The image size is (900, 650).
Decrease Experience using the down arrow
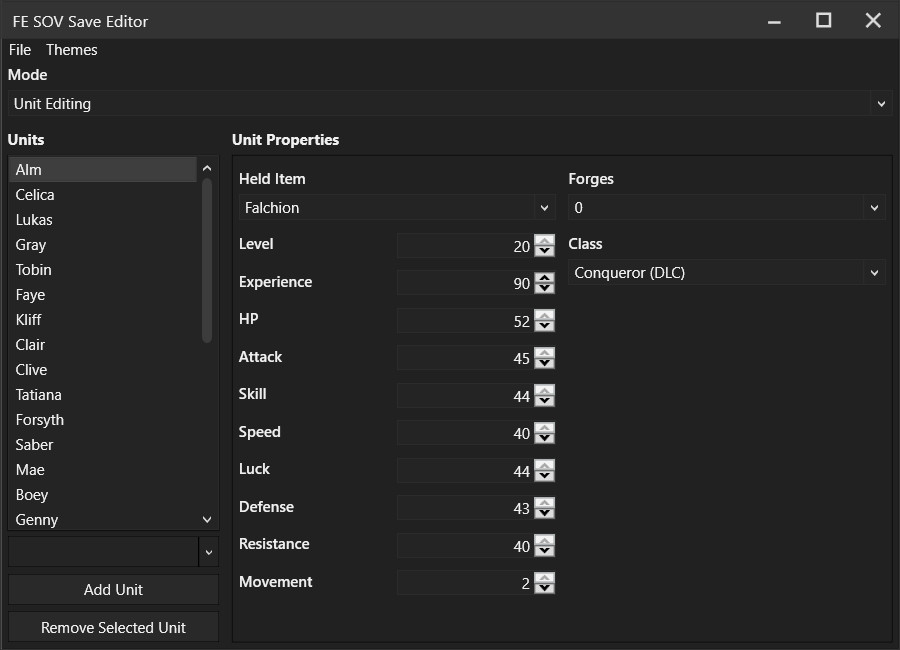pyautogui.click(x=544, y=288)
